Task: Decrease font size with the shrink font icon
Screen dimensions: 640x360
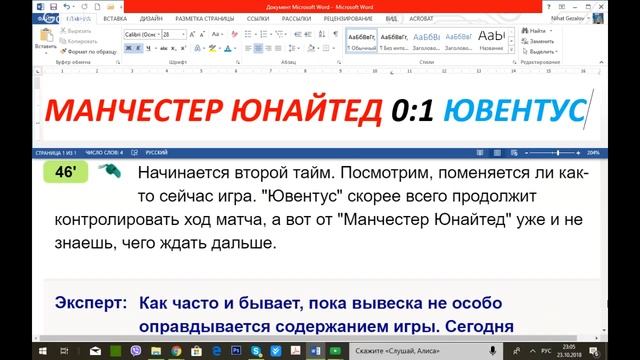Action: (x=202, y=35)
